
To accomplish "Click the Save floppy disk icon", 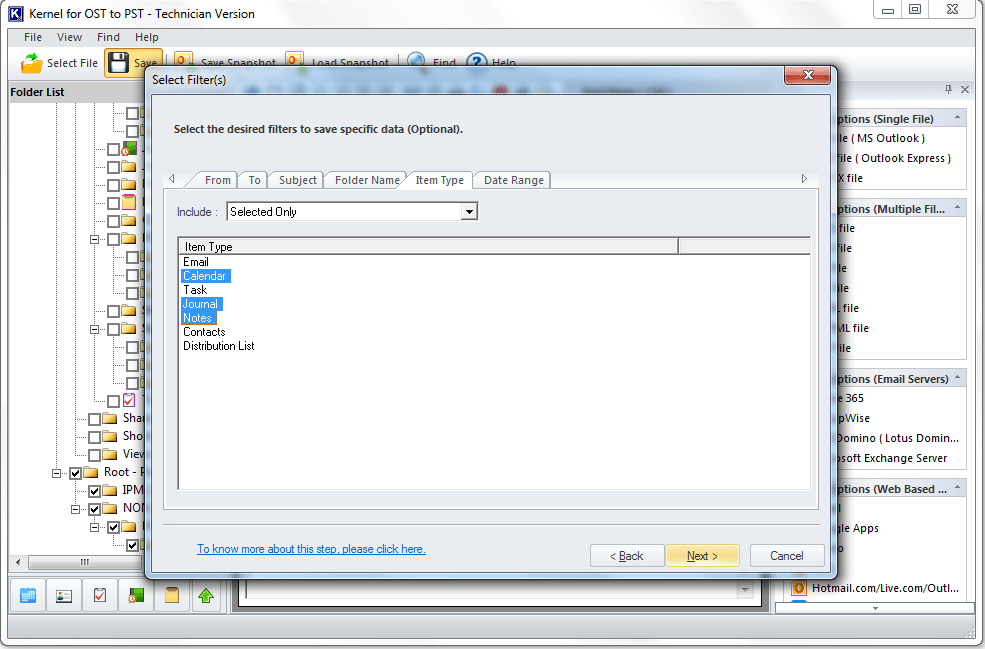I will coord(118,63).
